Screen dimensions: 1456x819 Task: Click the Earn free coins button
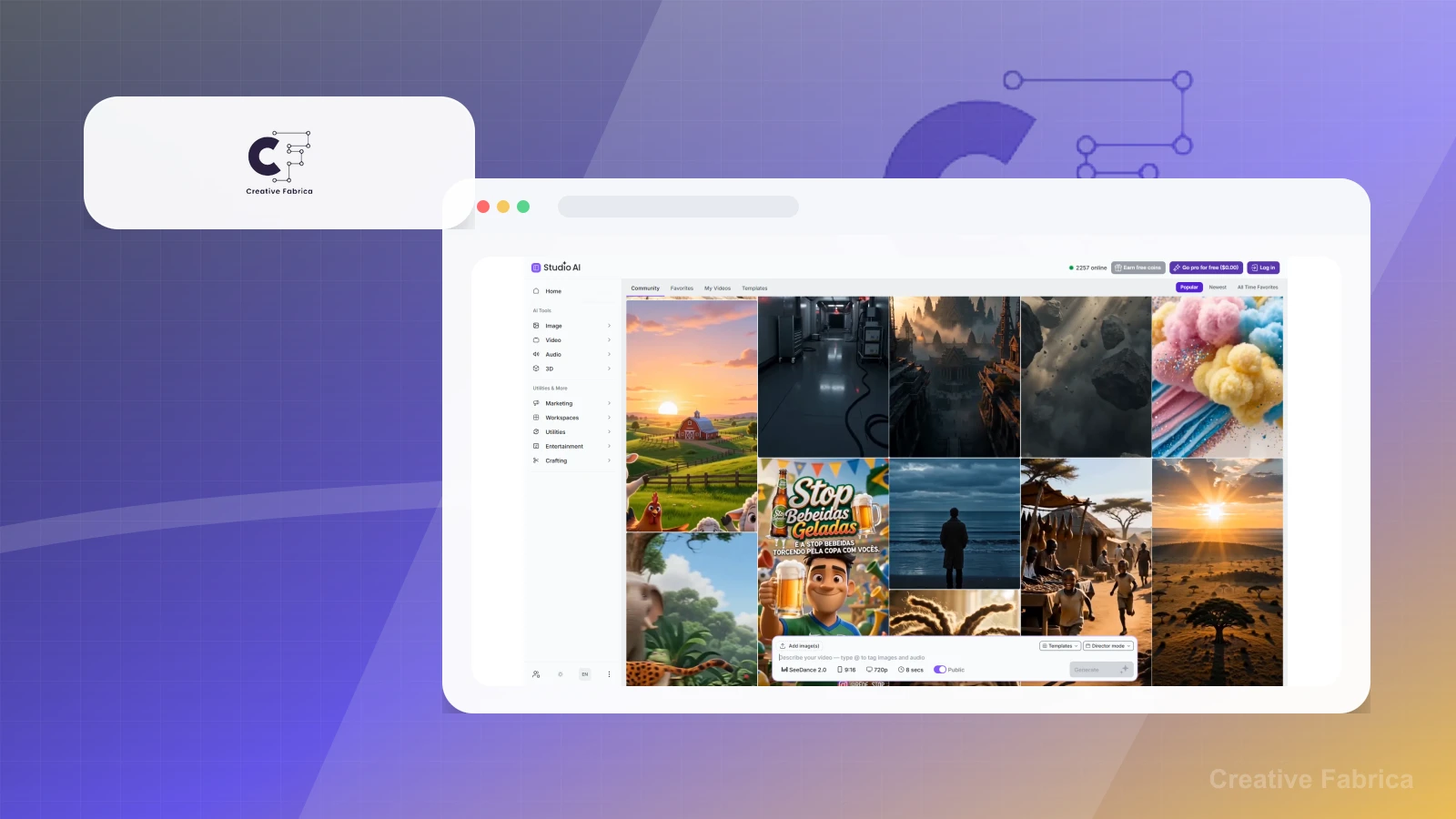coord(1138,268)
